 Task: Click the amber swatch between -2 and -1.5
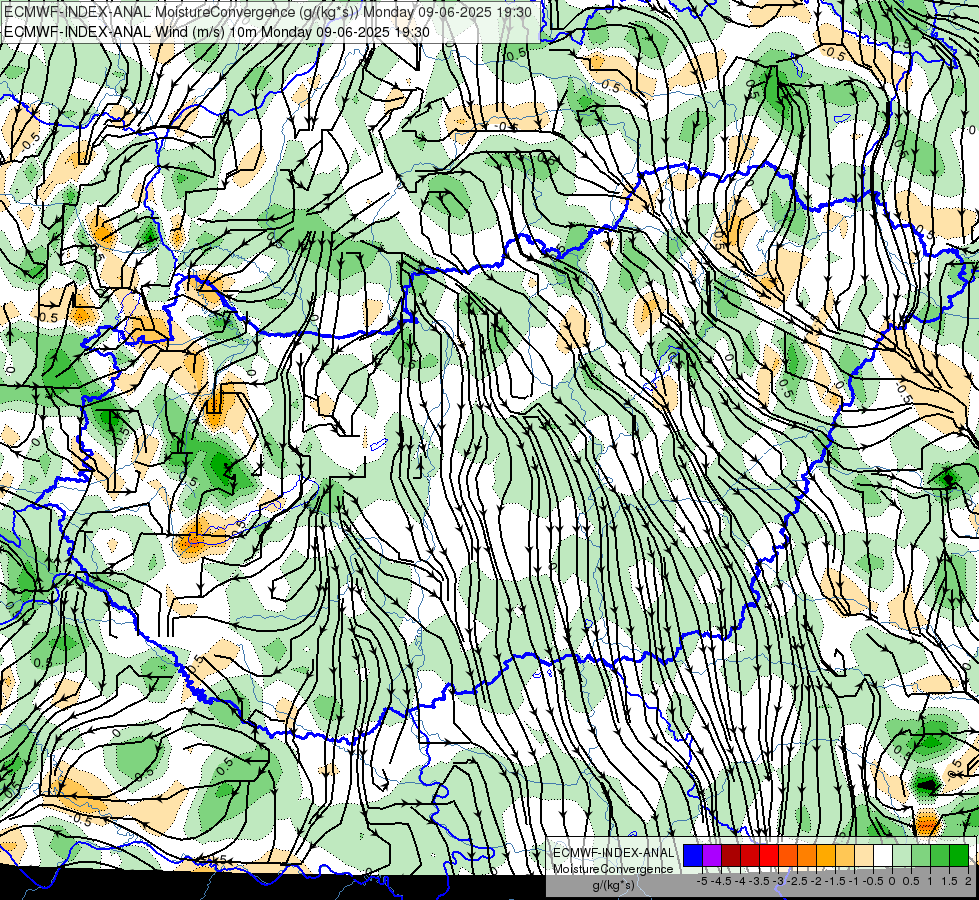tap(826, 855)
